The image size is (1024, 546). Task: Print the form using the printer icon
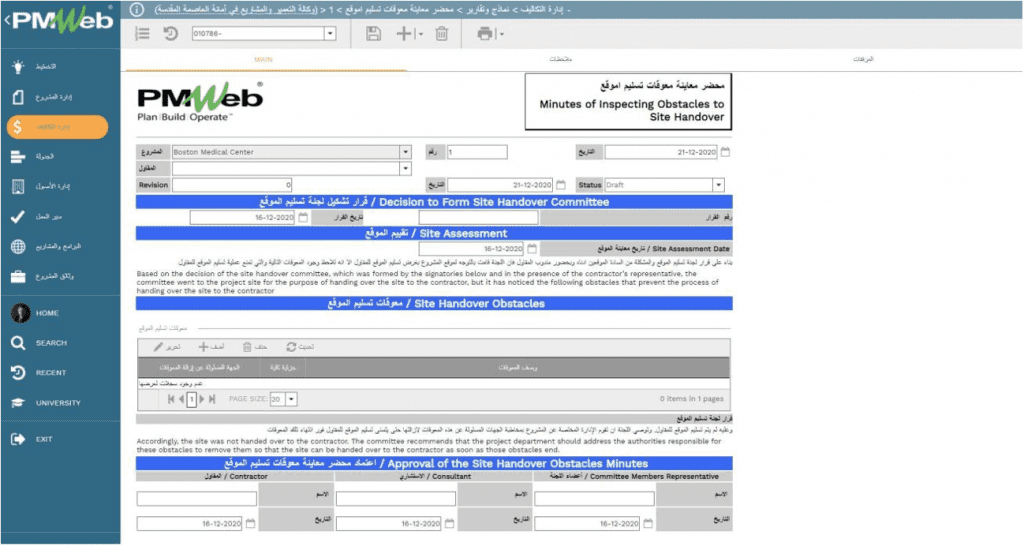[485, 33]
